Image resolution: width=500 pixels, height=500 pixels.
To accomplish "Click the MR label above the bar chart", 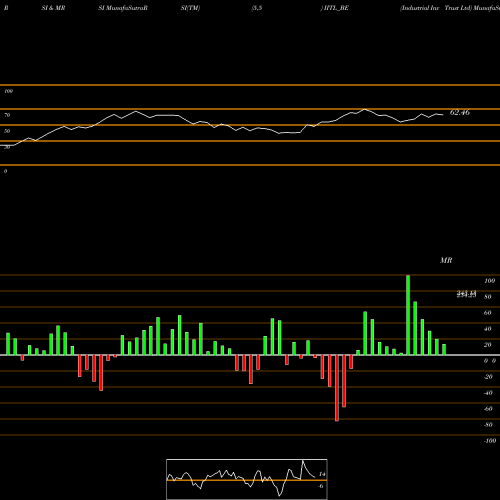I will pyautogui.click(x=446, y=260).
